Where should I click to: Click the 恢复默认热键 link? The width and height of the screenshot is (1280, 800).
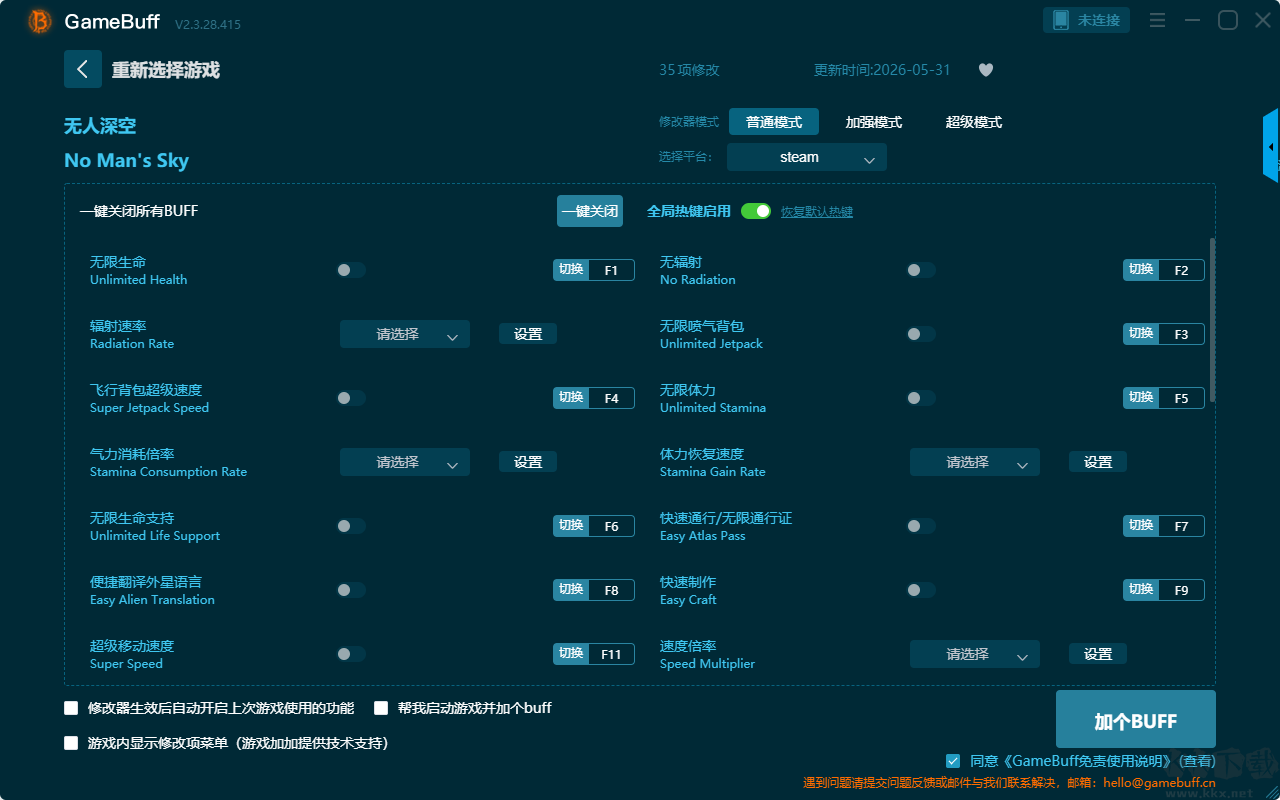tap(817, 212)
